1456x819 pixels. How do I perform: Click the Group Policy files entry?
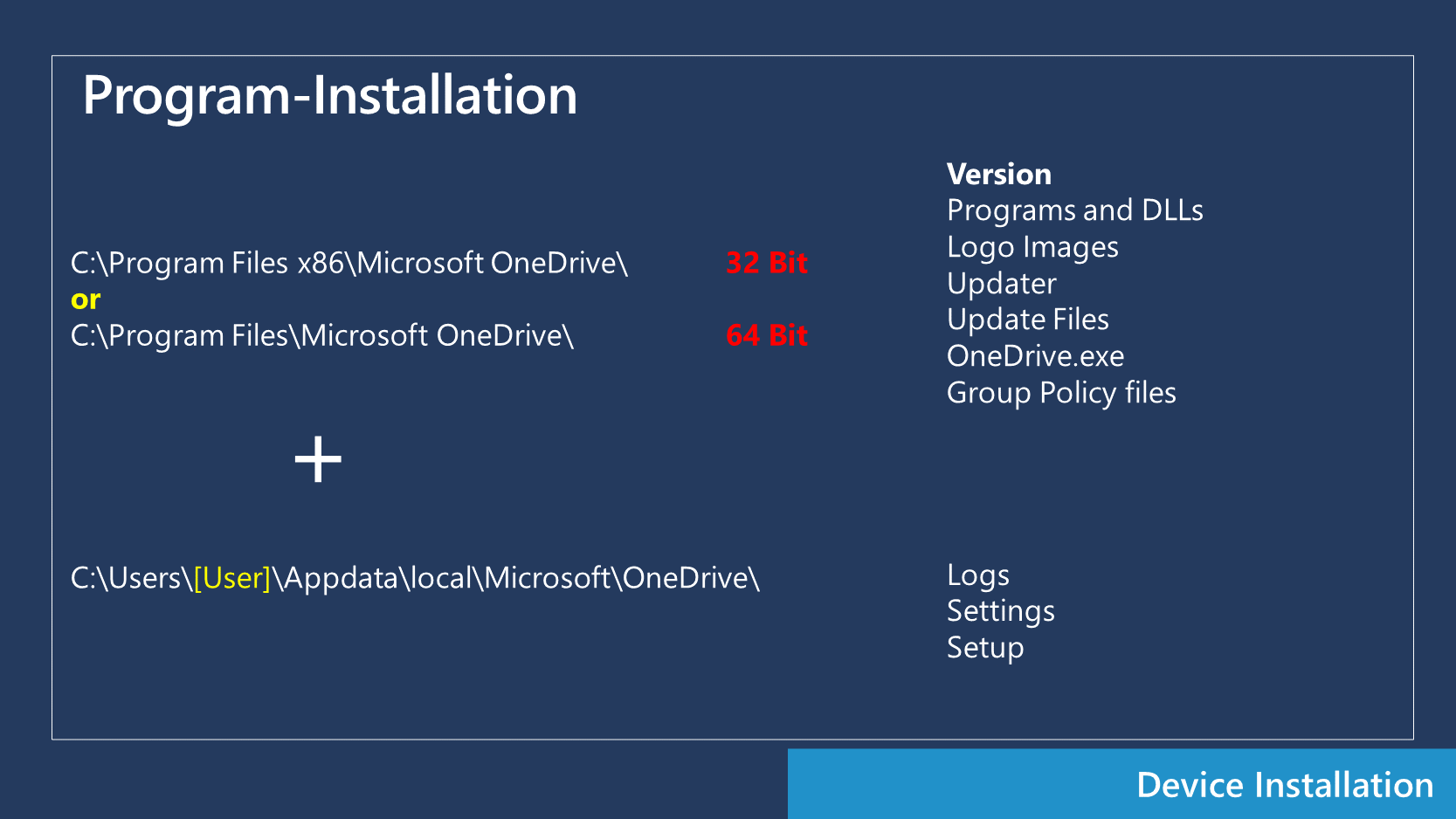(x=1061, y=393)
